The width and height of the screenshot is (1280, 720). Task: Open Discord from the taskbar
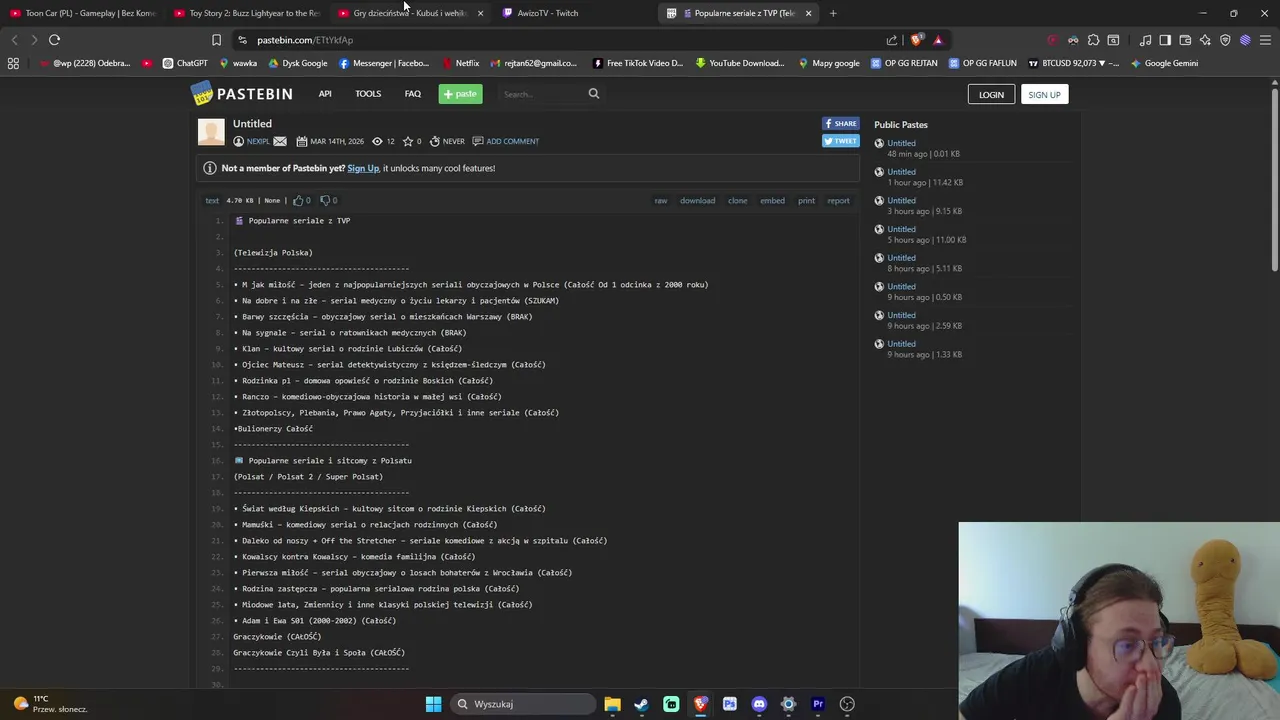pyautogui.click(x=759, y=704)
